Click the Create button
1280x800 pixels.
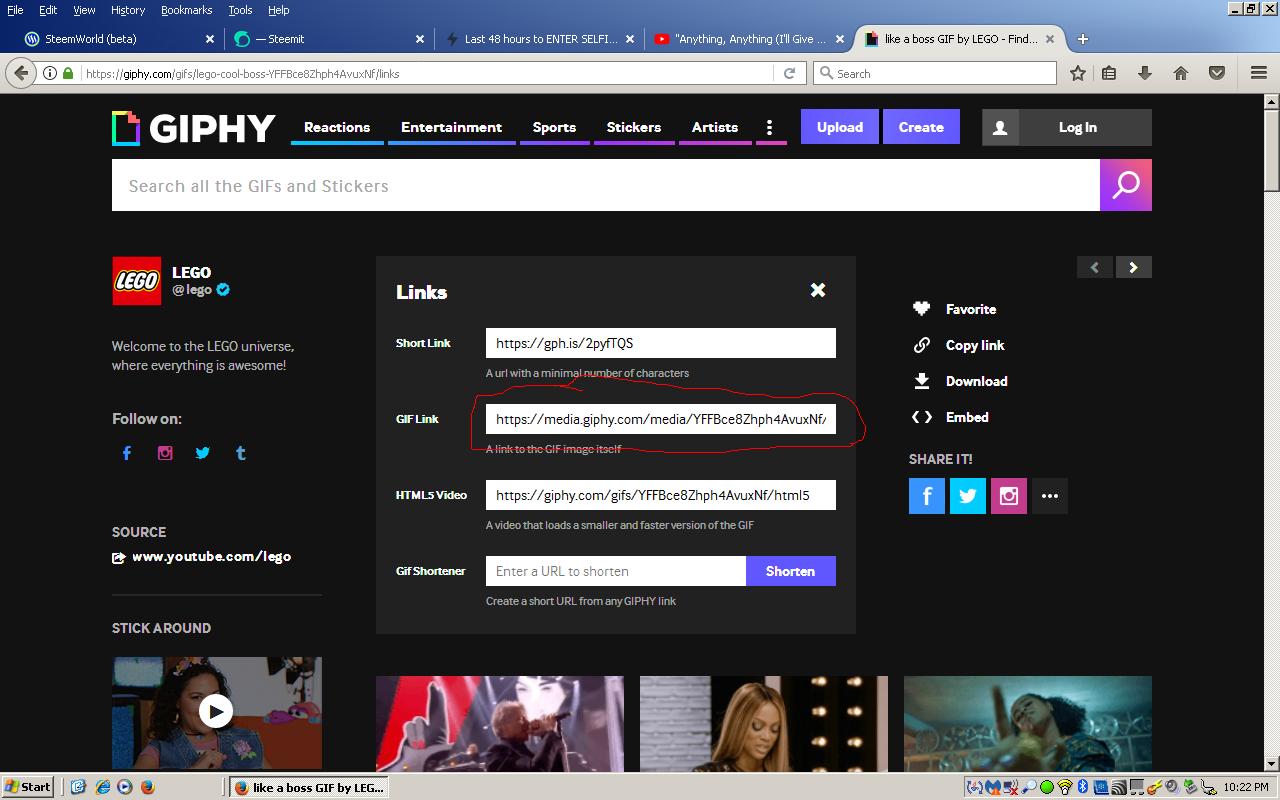921,127
